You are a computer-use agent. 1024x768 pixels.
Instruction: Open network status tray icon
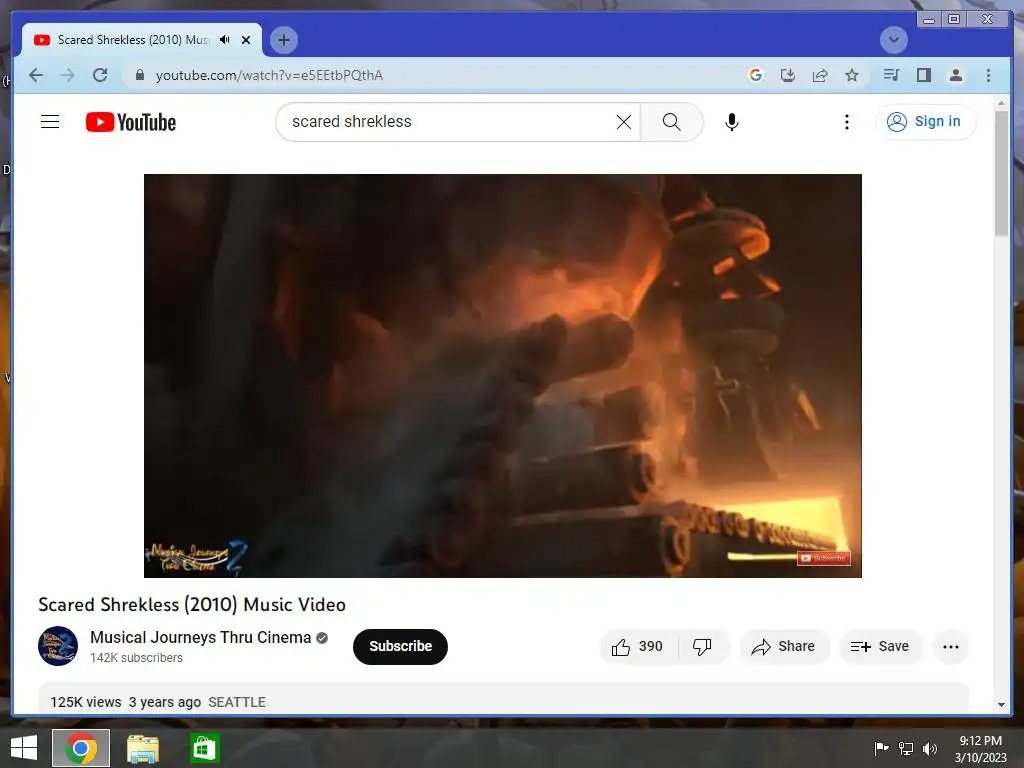(905, 748)
